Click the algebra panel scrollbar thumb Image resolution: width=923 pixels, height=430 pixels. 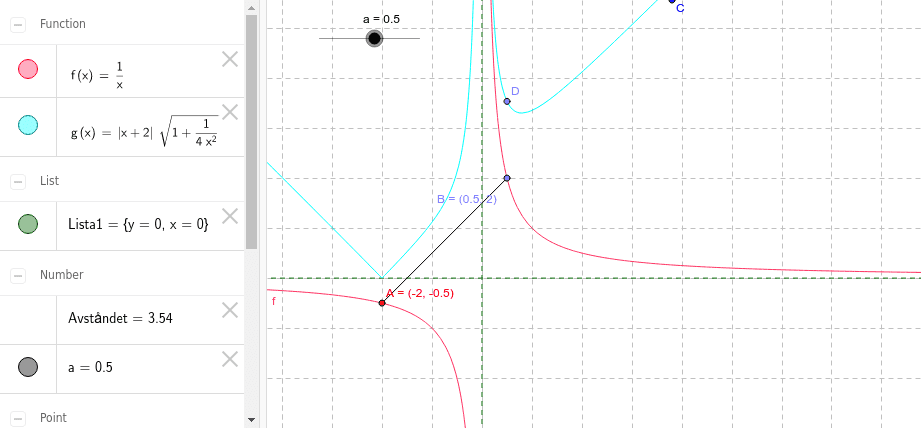point(251,132)
